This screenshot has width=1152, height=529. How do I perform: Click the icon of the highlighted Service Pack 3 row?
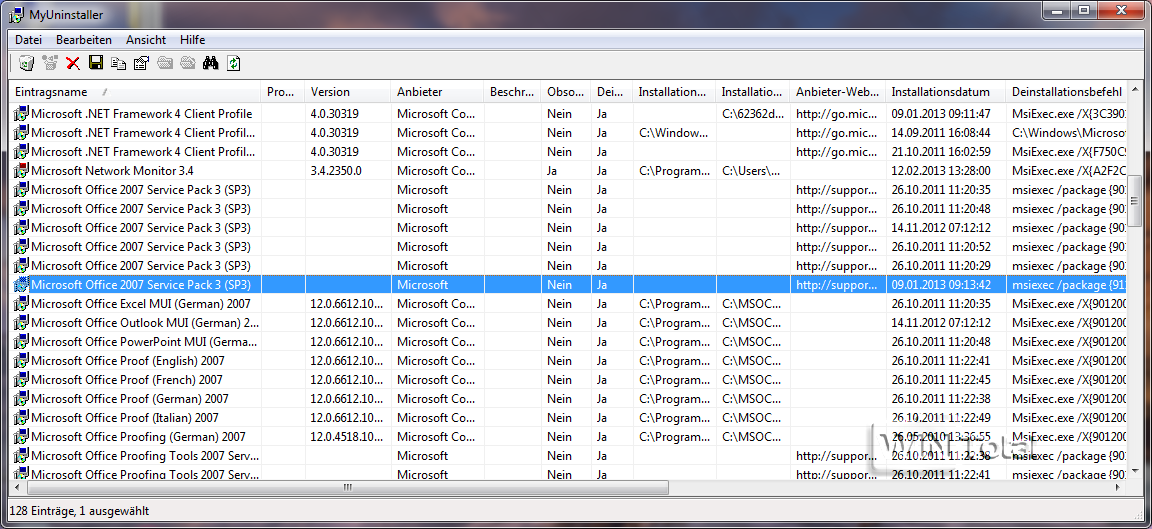21,284
